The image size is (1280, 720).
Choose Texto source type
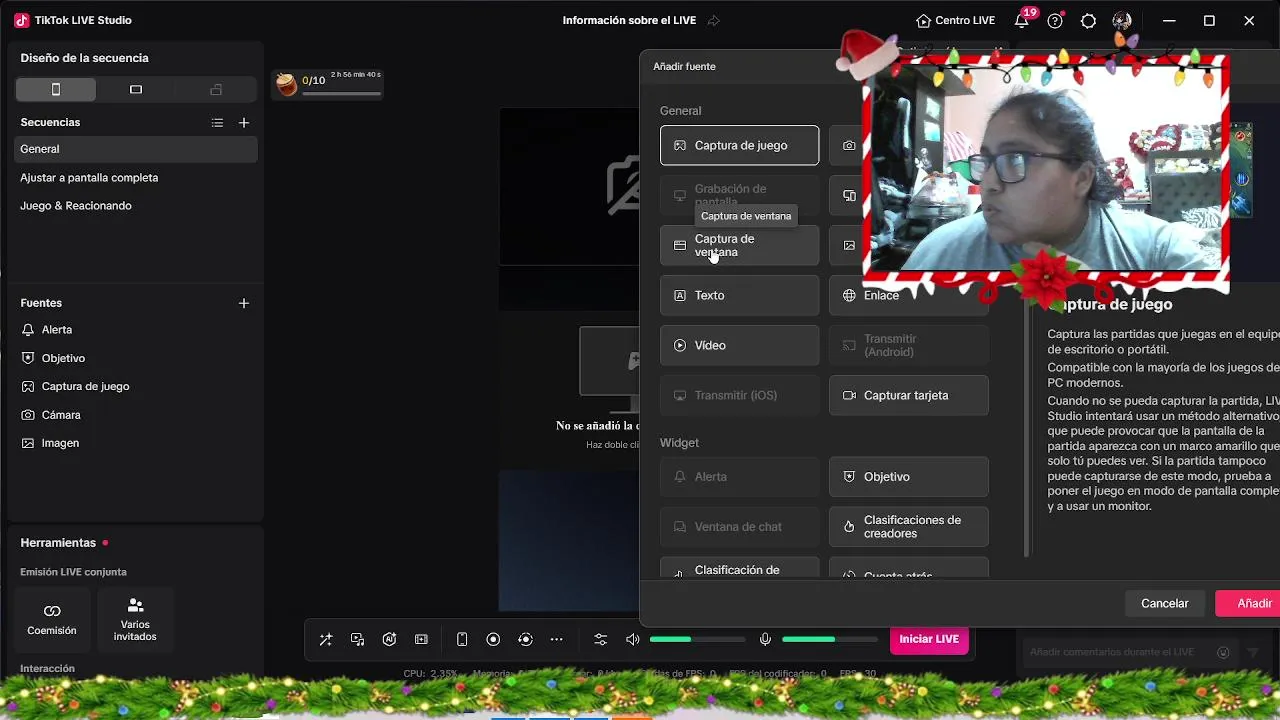[740, 296]
